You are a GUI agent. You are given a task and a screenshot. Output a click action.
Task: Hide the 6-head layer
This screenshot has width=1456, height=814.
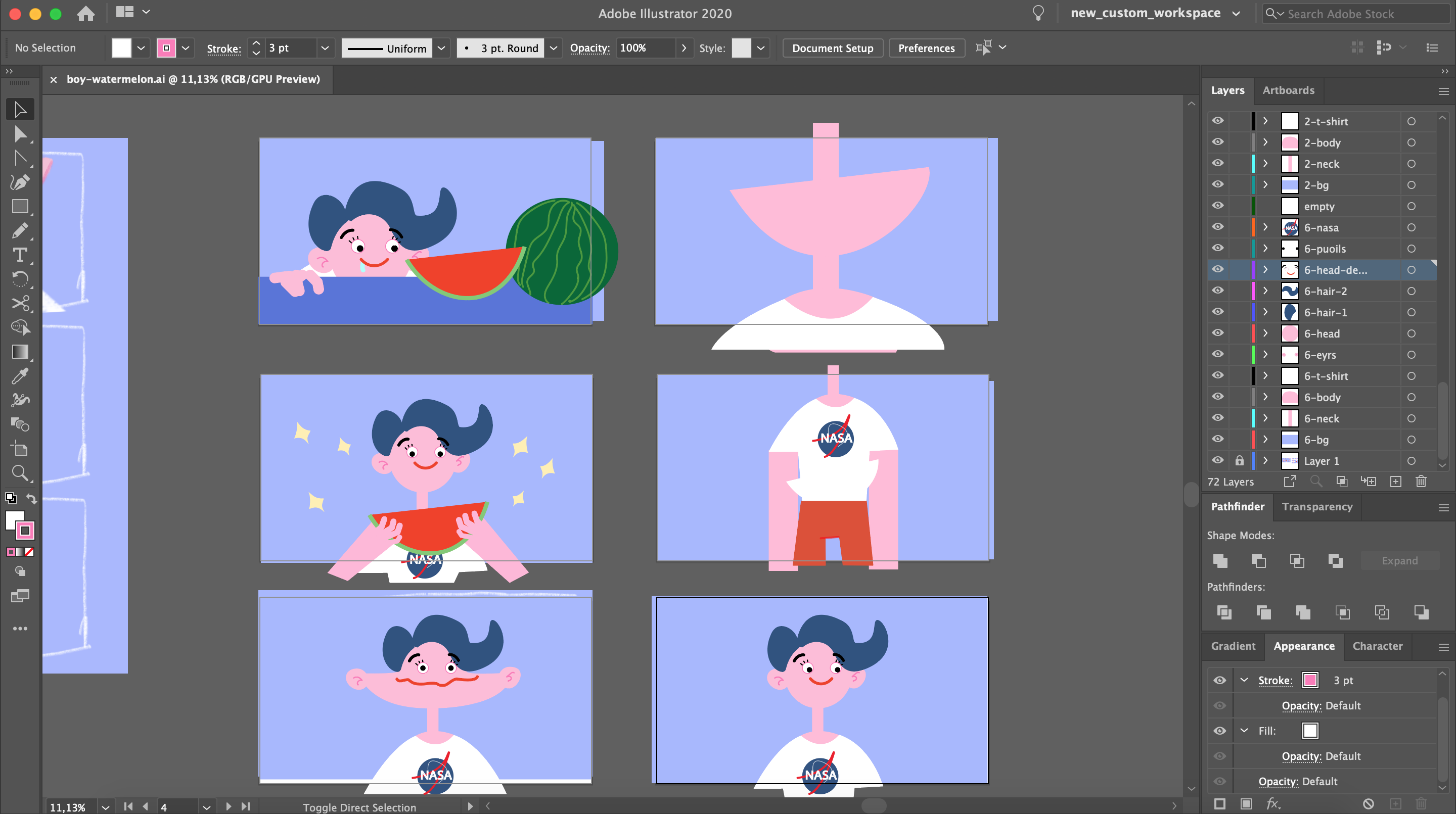tap(1217, 333)
